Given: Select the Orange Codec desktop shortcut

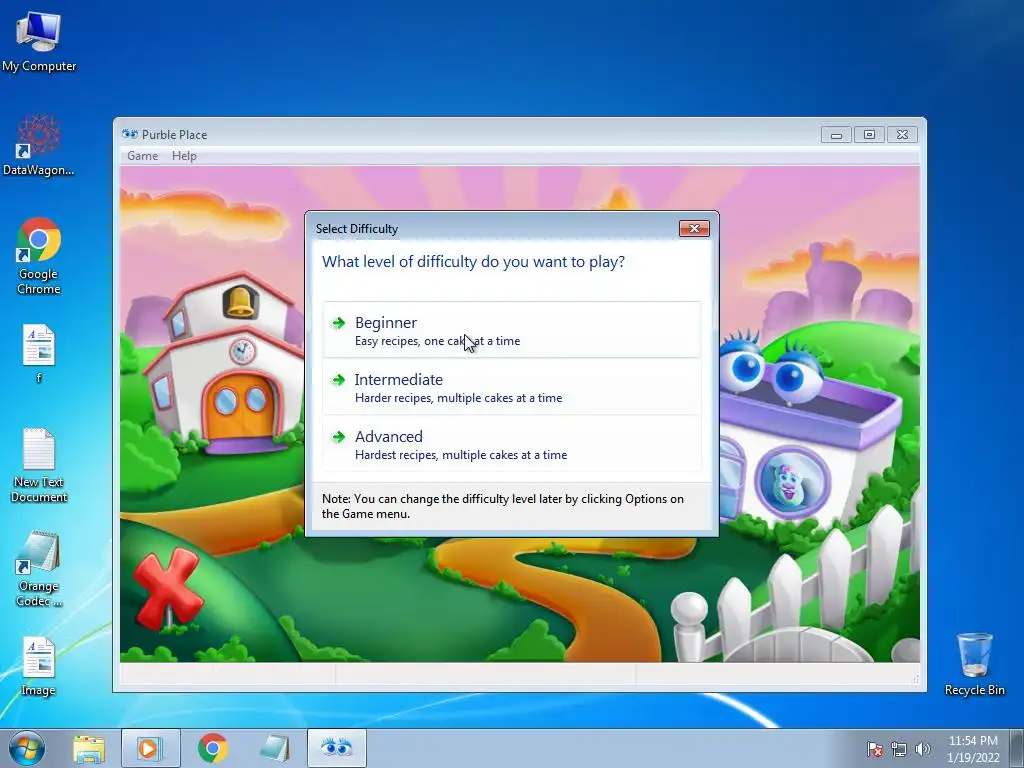Looking at the screenshot, I should (39, 569).
